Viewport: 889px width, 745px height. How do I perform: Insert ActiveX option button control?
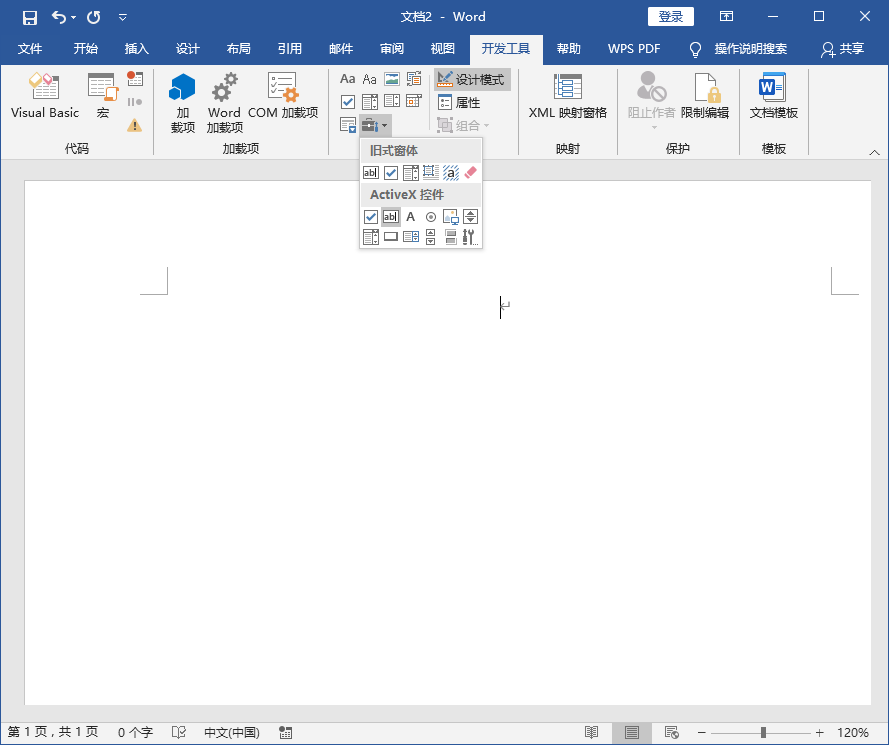pyautogui.click(x=431, y=217)
